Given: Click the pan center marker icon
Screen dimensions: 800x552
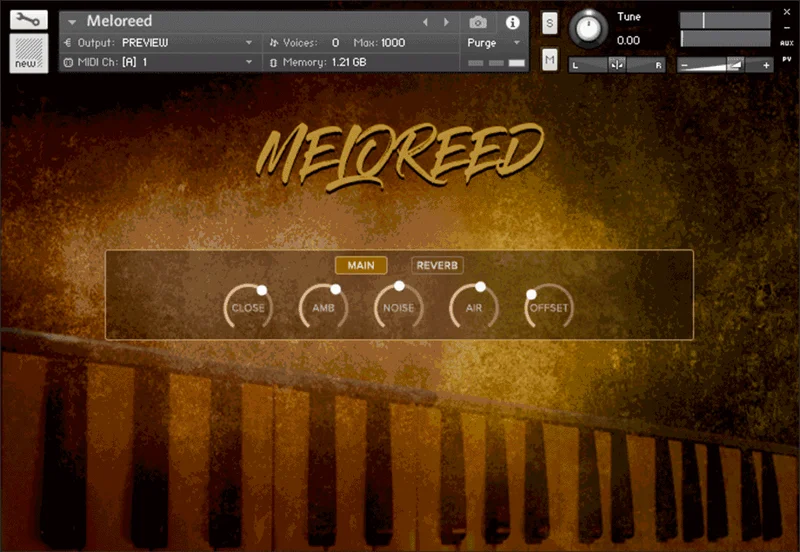Looking at the screenshot, I should pos(617,65).
